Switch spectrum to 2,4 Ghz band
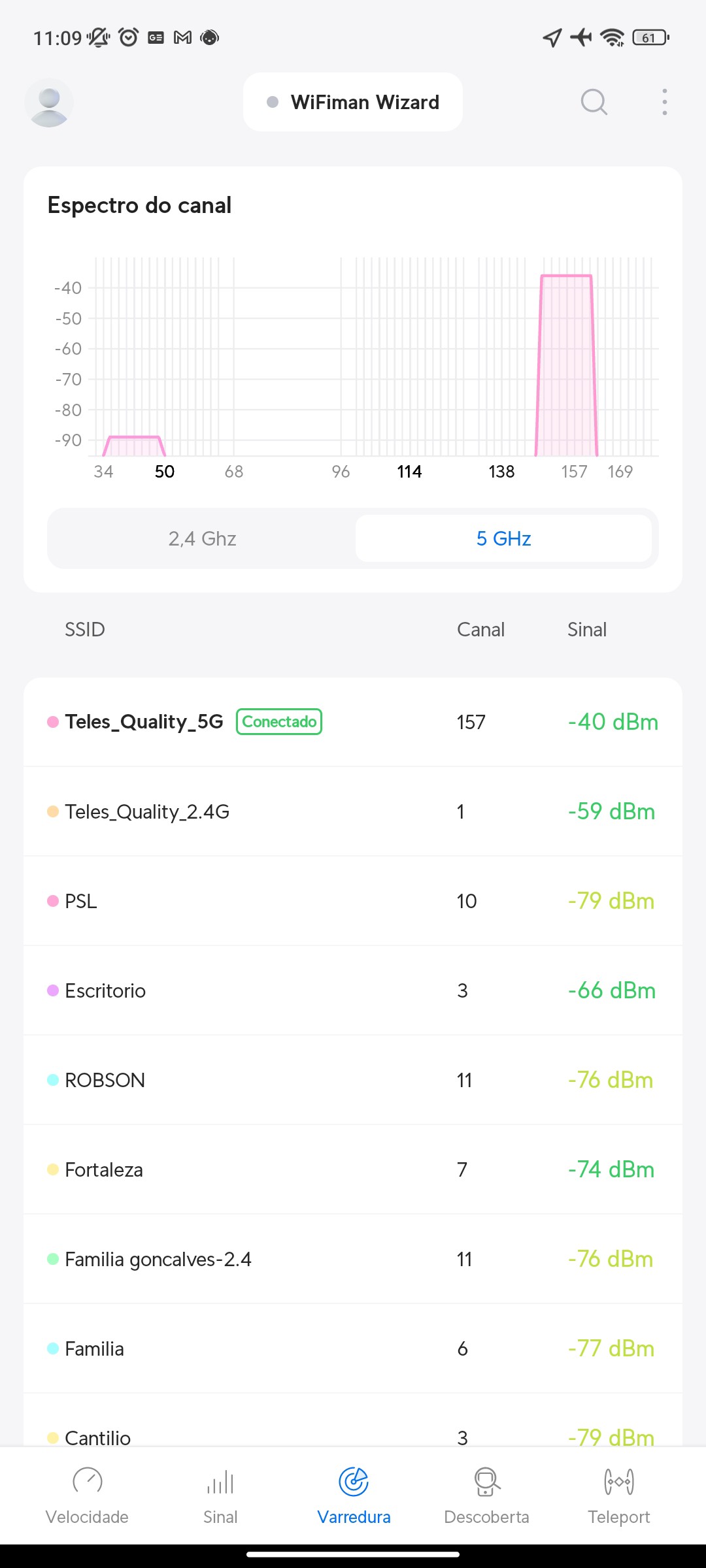Screen dimensions: 706x1568 tap(202, 538)
